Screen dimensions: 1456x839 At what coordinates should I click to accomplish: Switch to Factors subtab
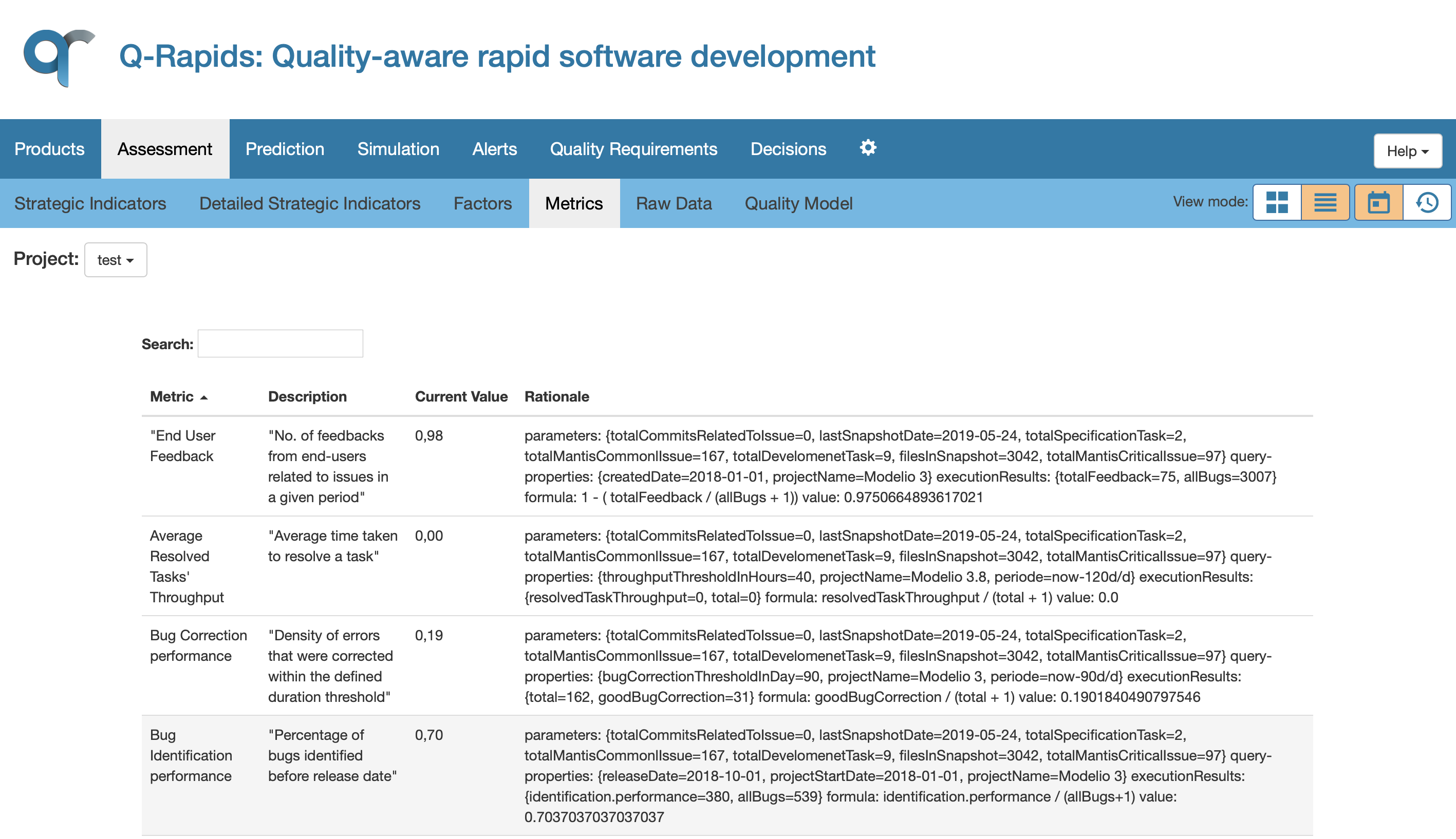(x=482, y=203)
